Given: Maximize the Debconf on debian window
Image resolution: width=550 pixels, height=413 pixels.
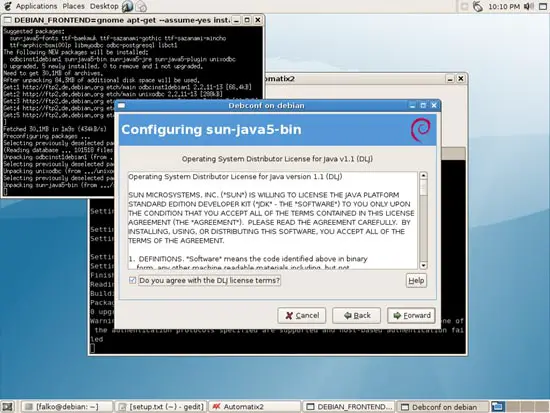Looking at the screenshot, I should click(423, 105).
